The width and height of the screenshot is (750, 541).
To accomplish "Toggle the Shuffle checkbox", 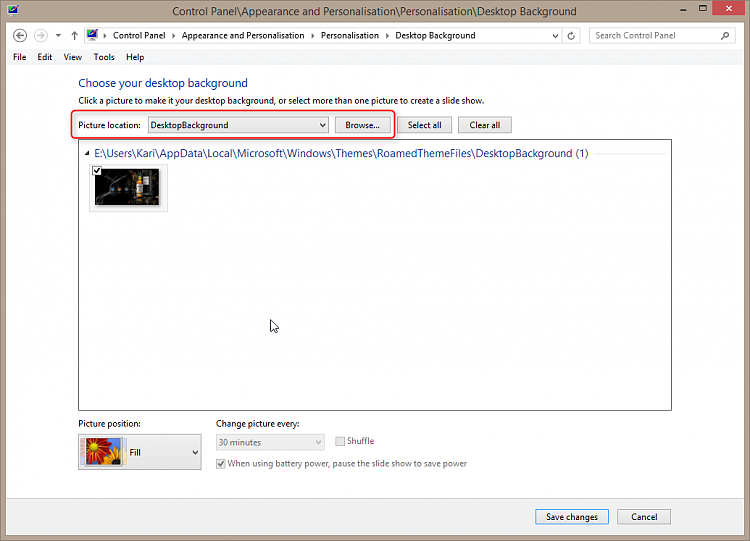I will [x=340, y=441].
